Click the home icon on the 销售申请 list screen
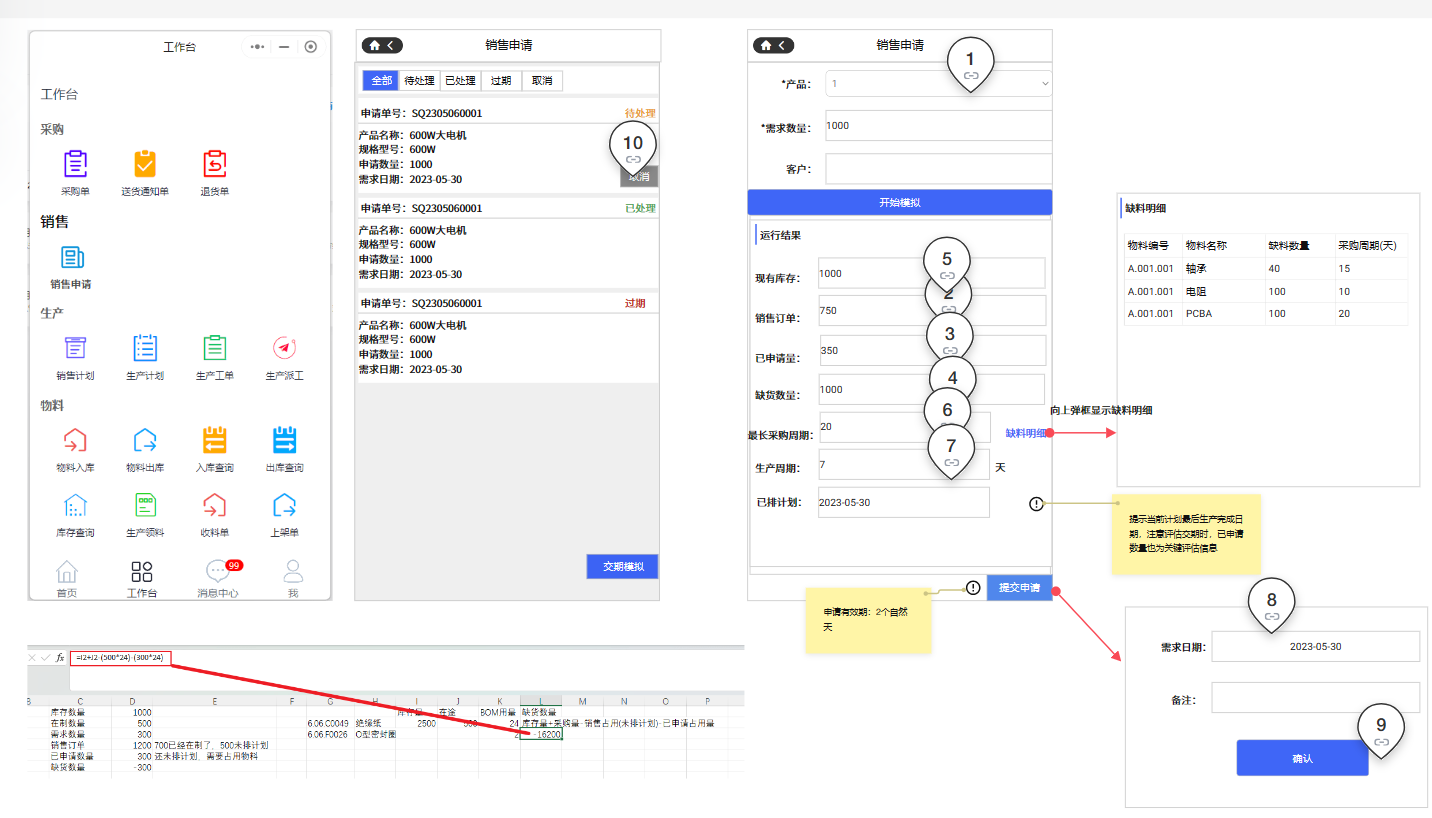The image size is (1432, 818). pos(374,45)
